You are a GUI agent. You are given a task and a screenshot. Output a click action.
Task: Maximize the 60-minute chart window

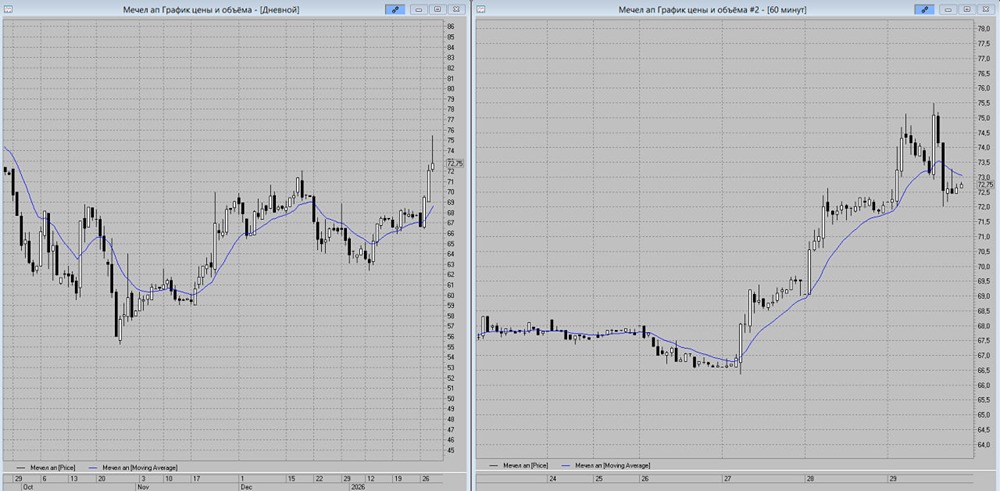point(967,9)
